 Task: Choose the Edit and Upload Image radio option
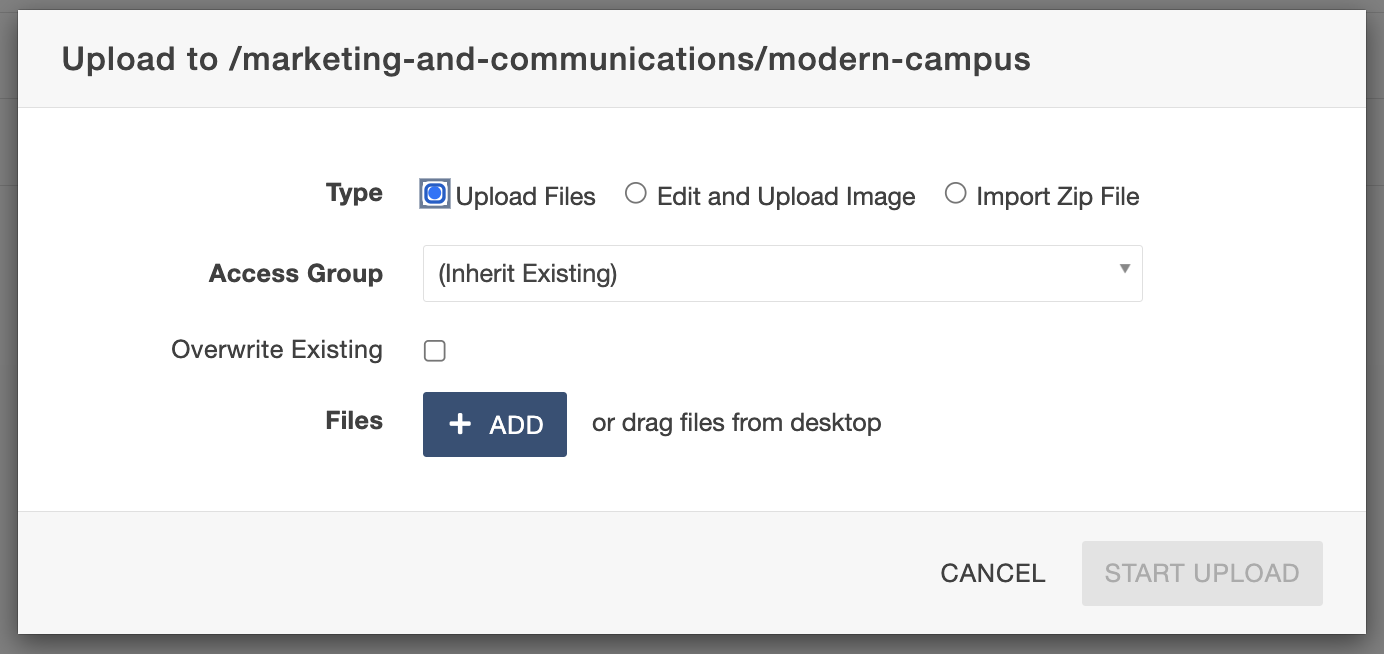click(x=635, y=195)
